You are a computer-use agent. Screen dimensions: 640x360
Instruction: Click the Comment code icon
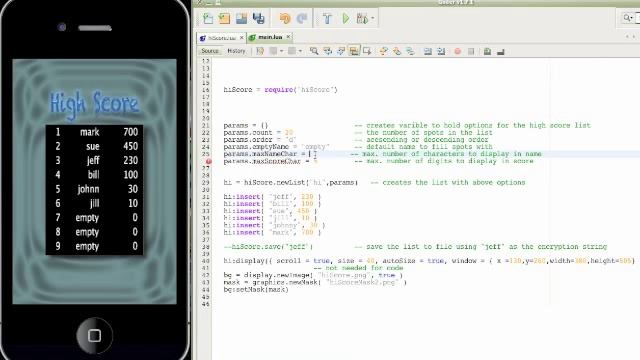pos(487,51)
